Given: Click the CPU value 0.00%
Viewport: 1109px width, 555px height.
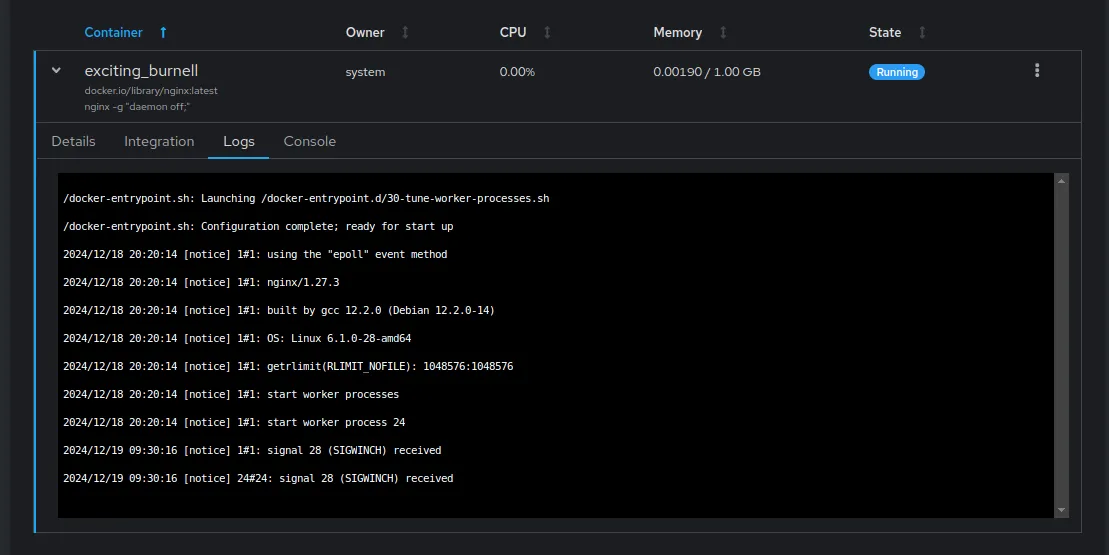Looking at the screenshot, I should click(517, 72).
